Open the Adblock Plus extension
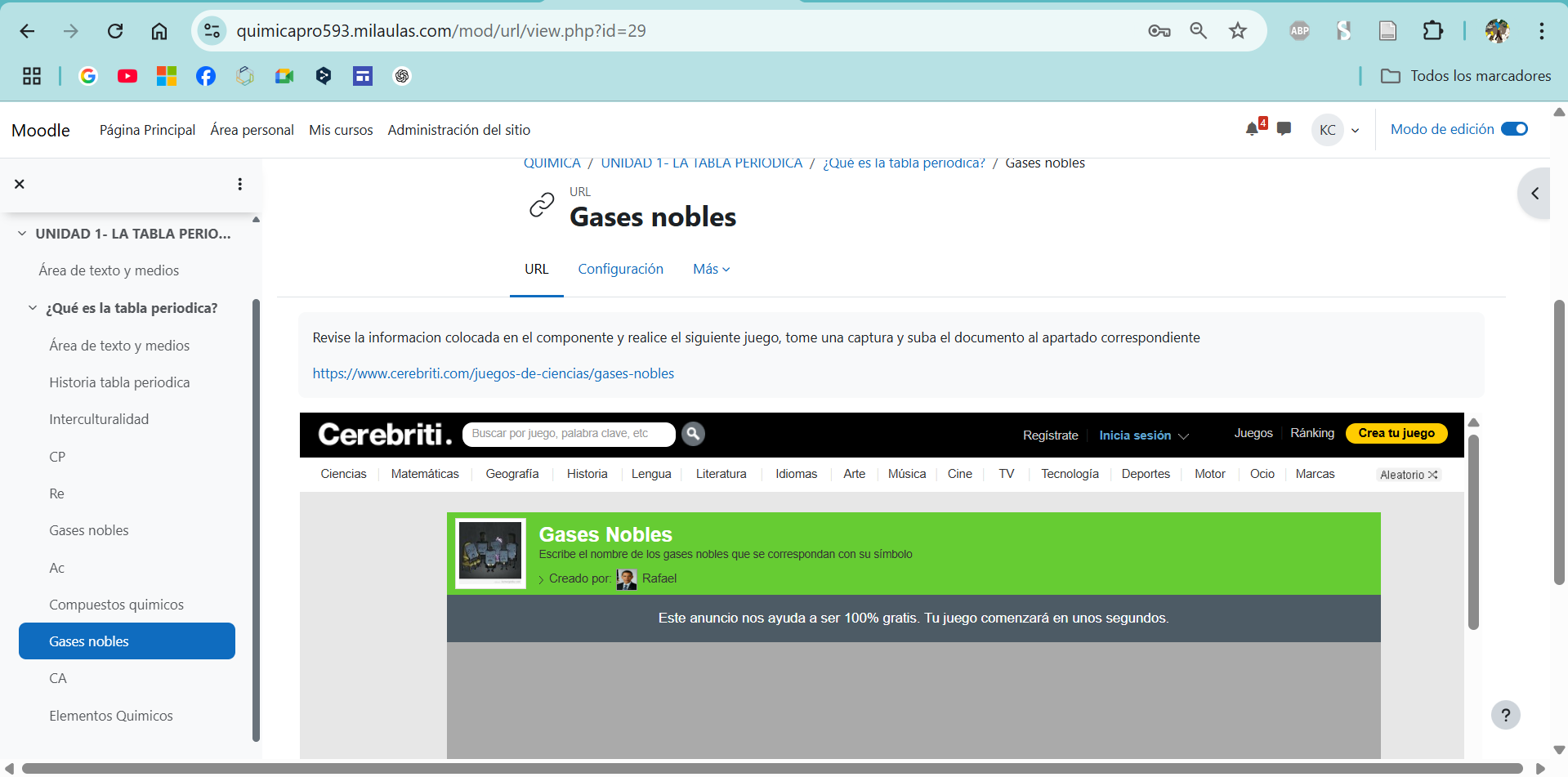 click(x=1299, y=31)
